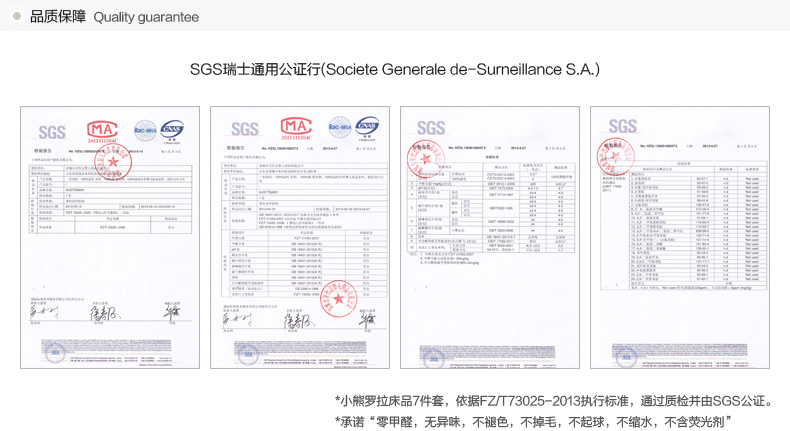Click red star seal on fourth certificate
This screenshot has width=790, height=431.
pyautogui.click(x=616, y=156)
